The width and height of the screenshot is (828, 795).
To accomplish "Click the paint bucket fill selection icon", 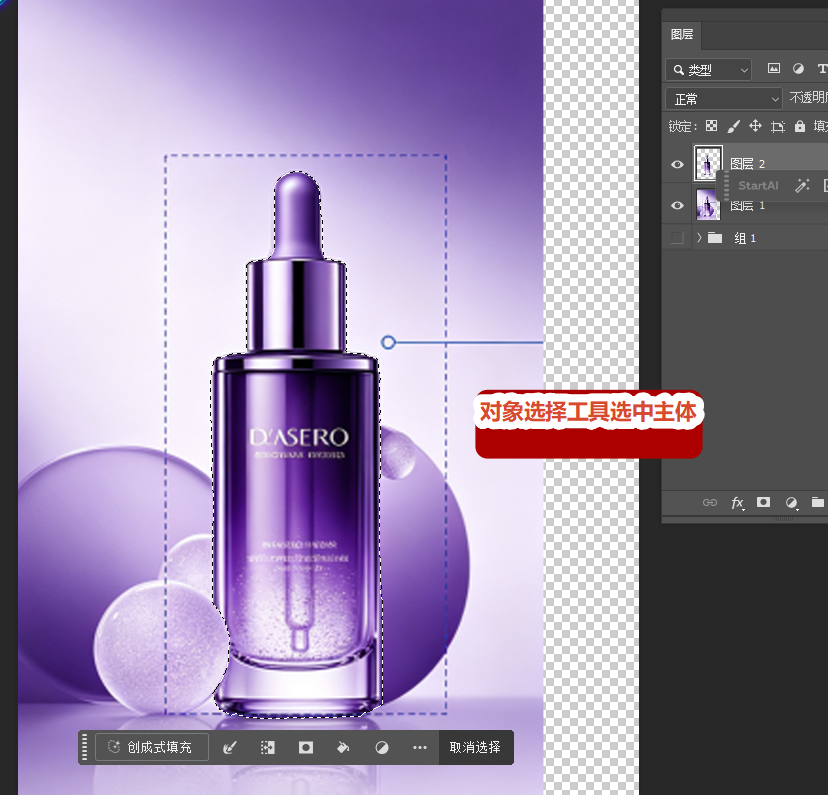I will [x=343, y=747].
